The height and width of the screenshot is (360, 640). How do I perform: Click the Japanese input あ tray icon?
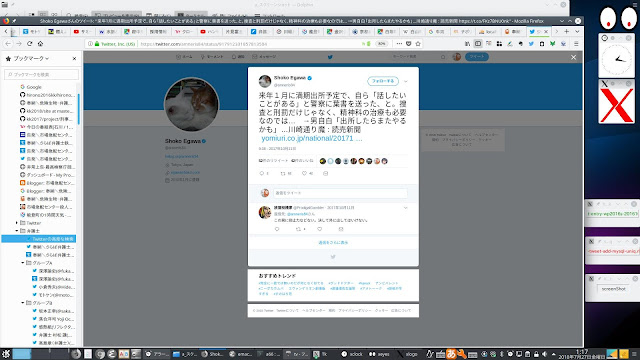pyautogui.click(x=451, y=354)
